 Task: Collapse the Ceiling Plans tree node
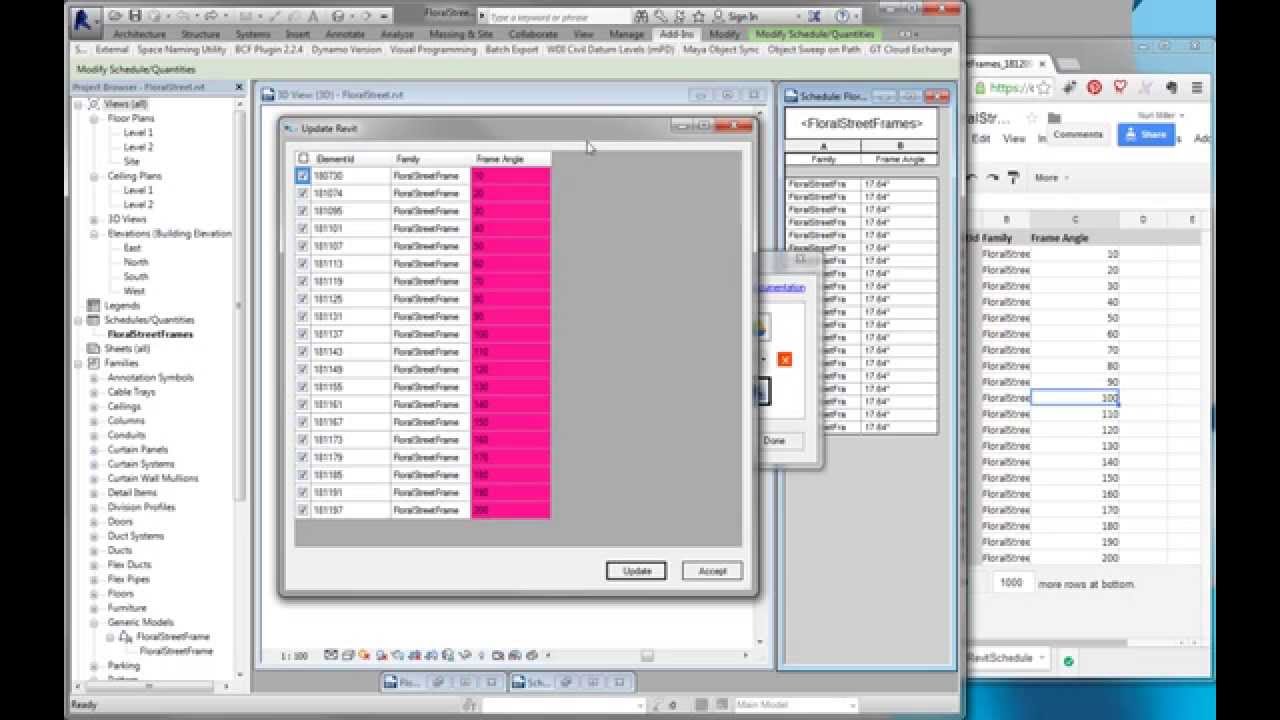(95, 176)
